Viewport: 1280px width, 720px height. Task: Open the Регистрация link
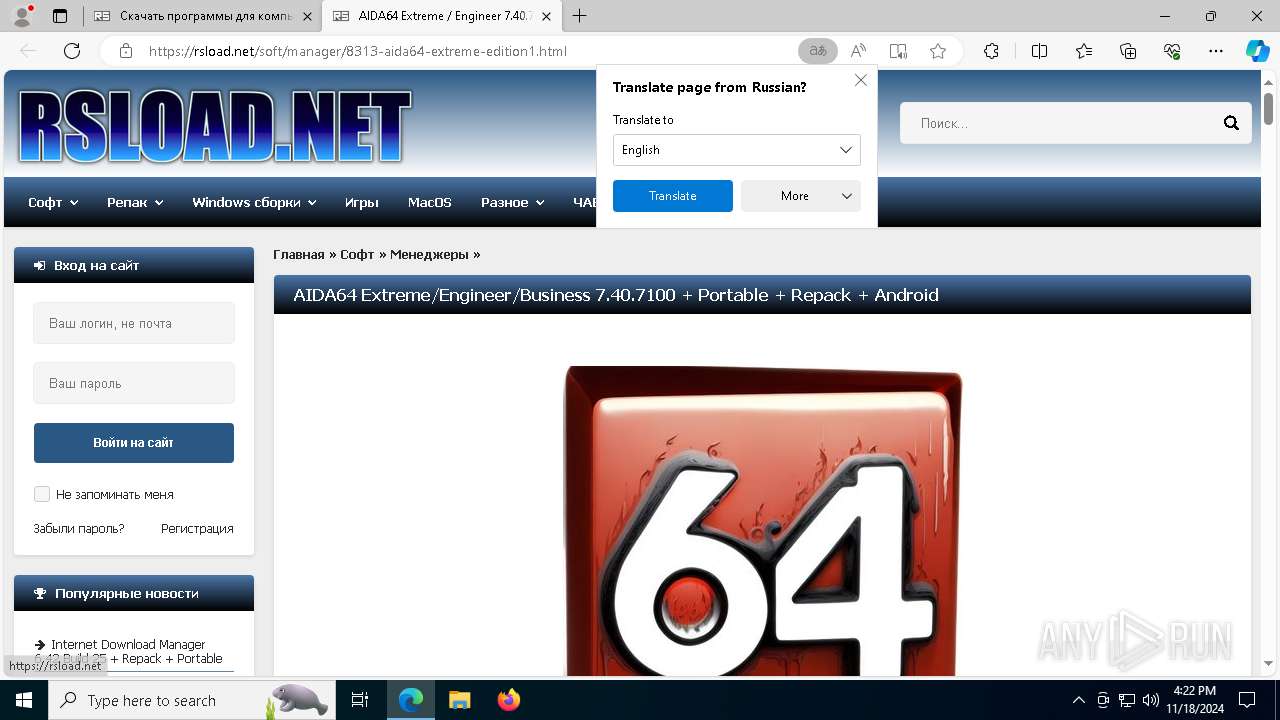click(x=197, y=528)
